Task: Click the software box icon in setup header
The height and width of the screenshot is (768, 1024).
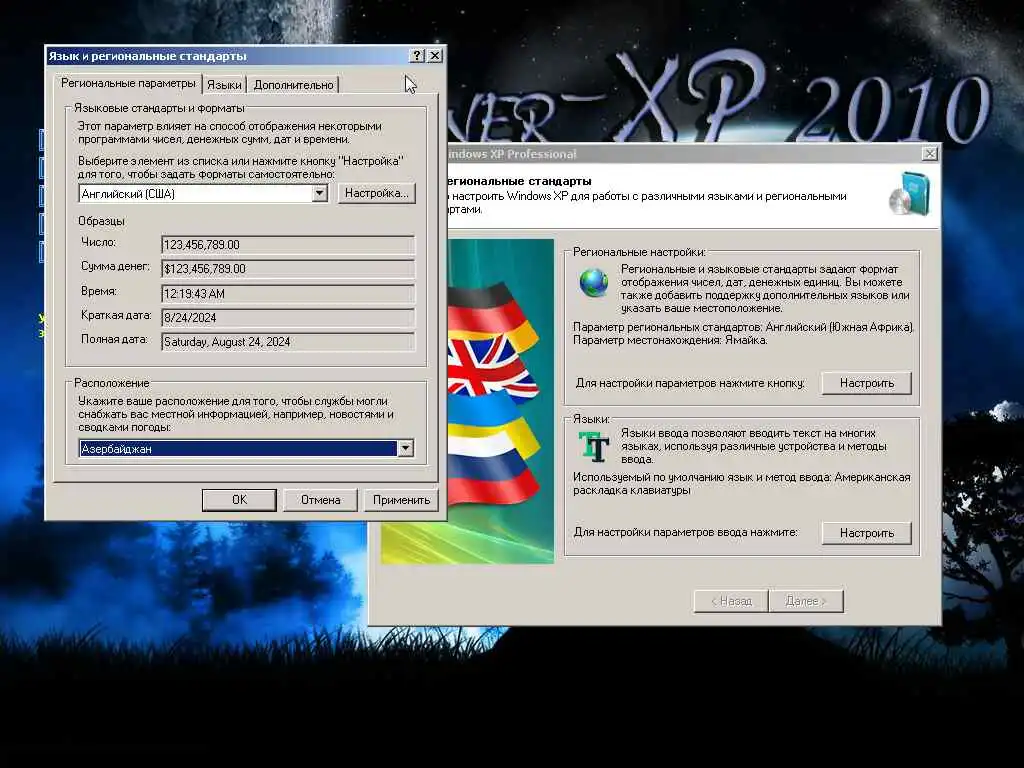Action: click(909, 193)
